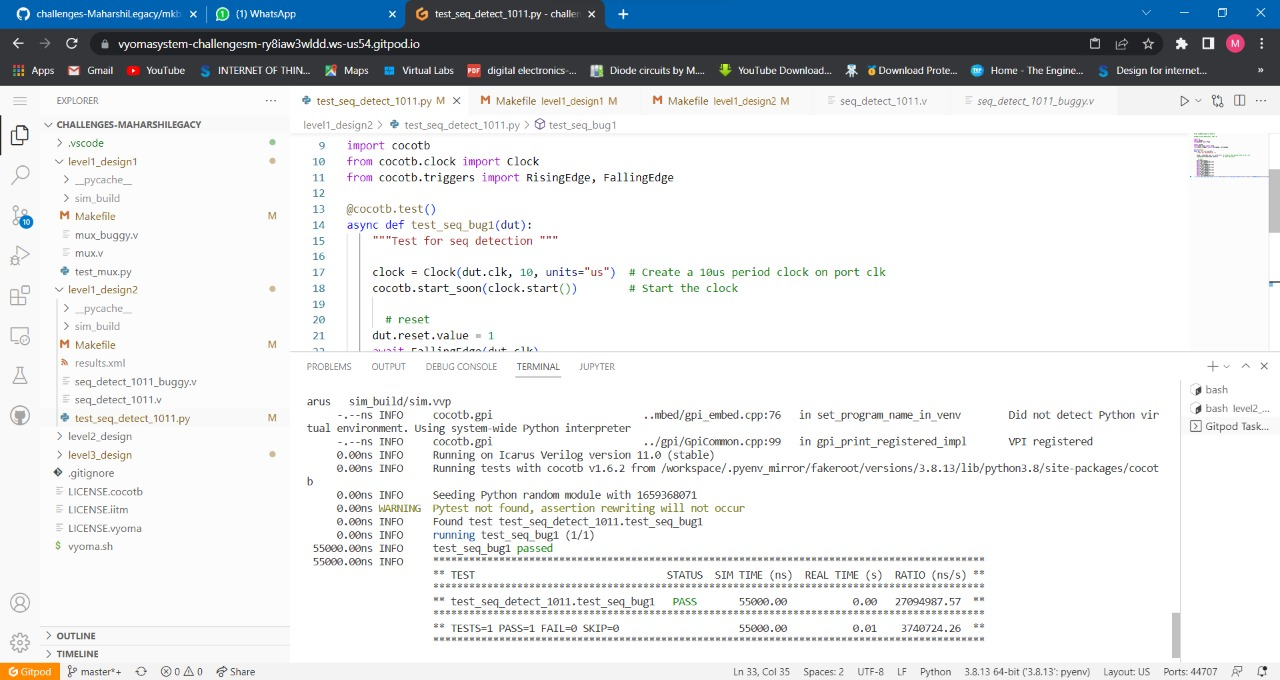Open Chrome profile avatar M

click(1235, 44)
